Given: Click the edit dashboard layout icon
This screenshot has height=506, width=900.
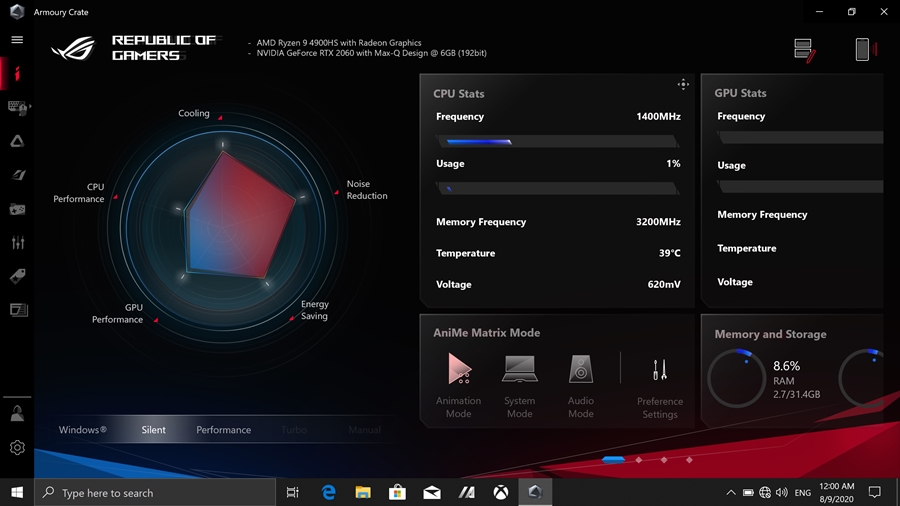Looking at the screenshot, I should pyautogui.click(x=804, y=50).
